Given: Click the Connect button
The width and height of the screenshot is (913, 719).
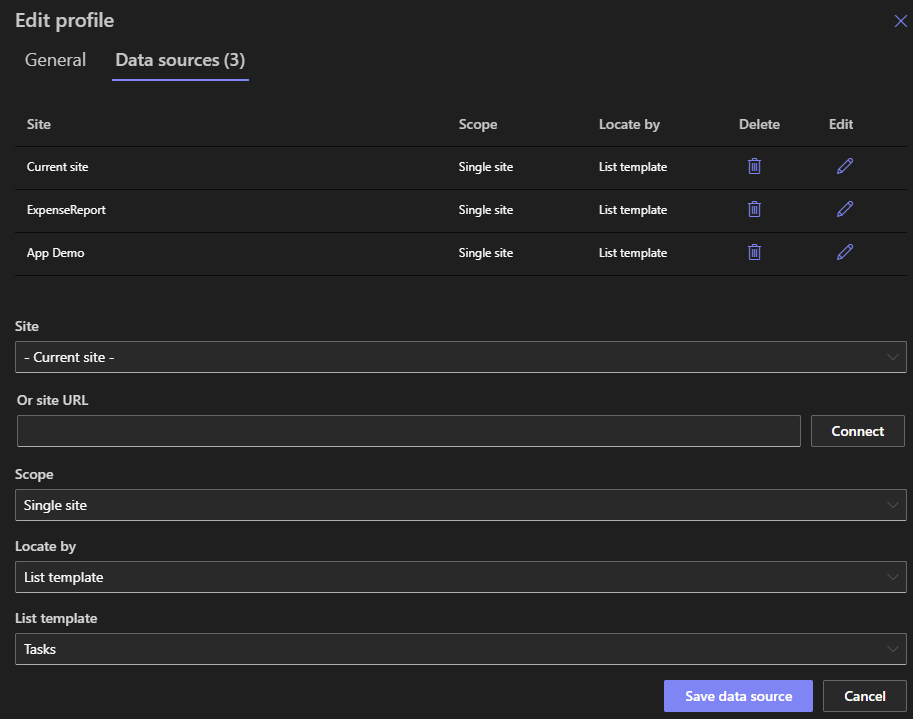Looking at the screenshot, I should [857, 431].
